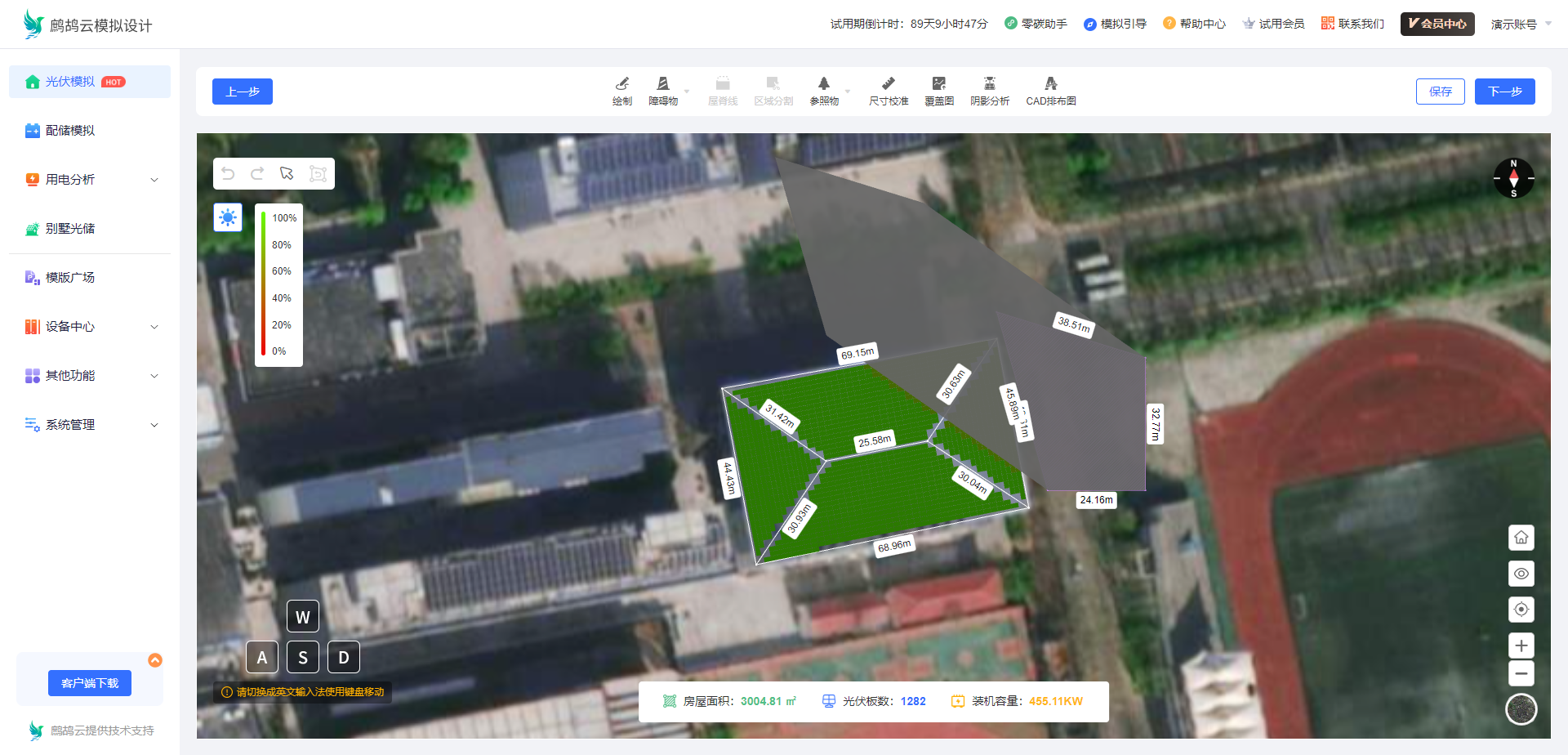Open the 覆盖图 overlay image tool
This screenshot has height=755, width=1568.
(x=939, y=91)
